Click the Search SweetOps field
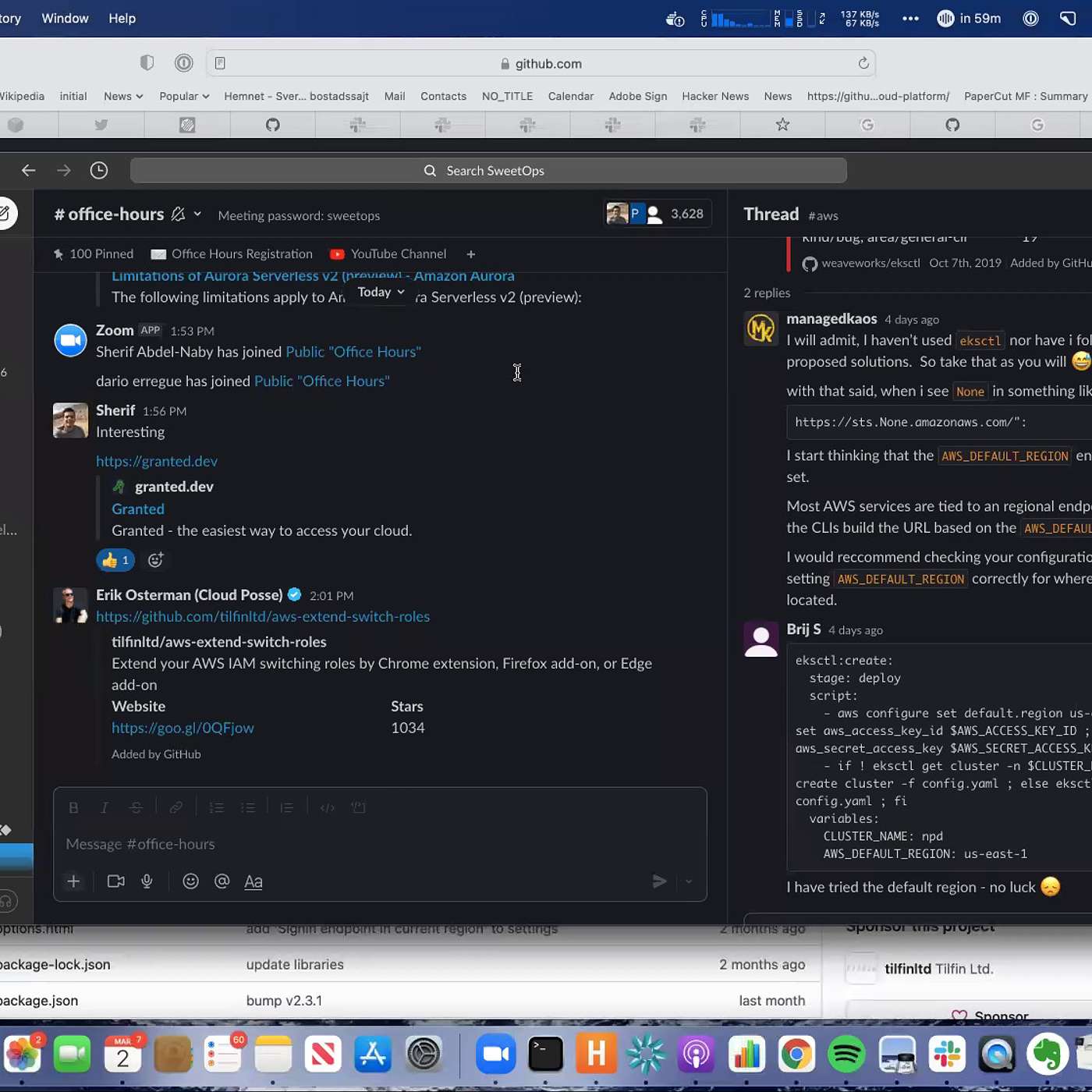1092x1092 pixels. 488,171
